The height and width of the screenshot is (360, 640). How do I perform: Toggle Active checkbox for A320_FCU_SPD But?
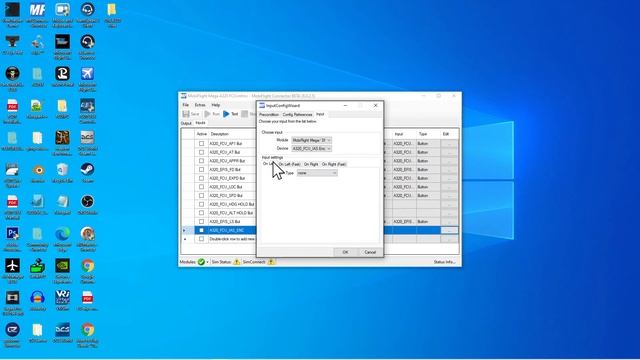(x=201, y=196)
